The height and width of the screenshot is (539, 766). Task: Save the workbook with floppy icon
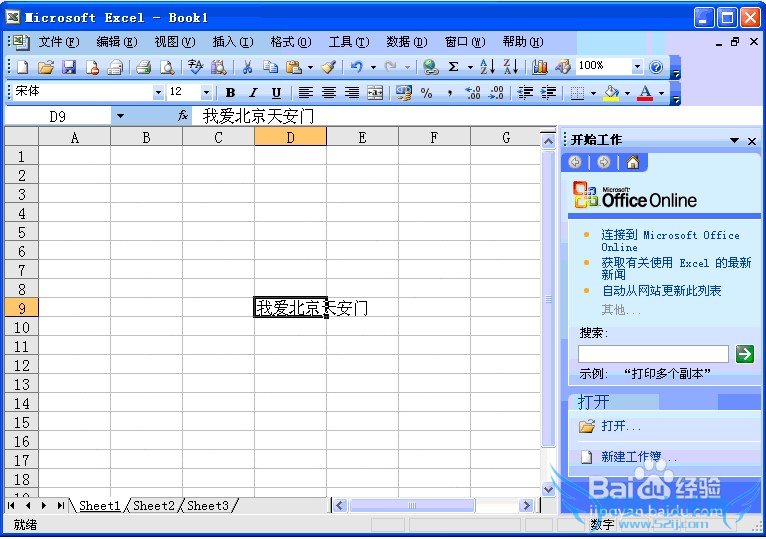coord(69,67)
